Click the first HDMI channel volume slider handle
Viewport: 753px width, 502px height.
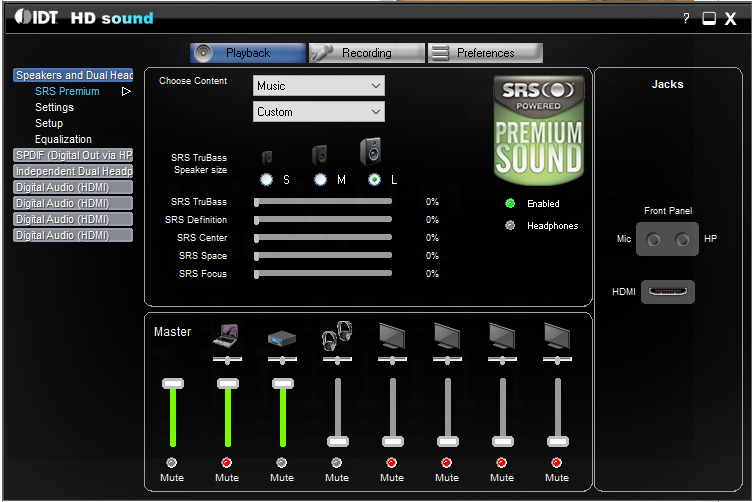393,441
